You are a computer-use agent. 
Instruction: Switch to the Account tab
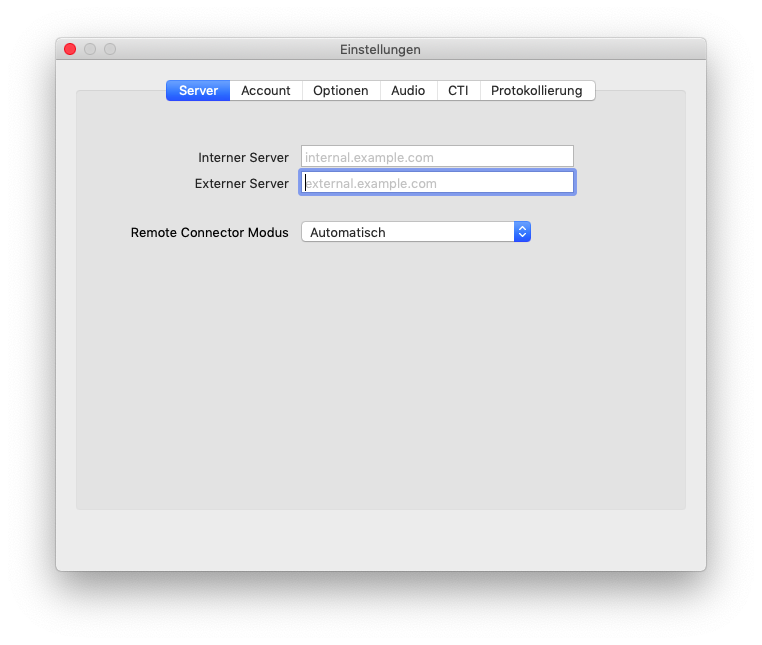tap(265, 91)
